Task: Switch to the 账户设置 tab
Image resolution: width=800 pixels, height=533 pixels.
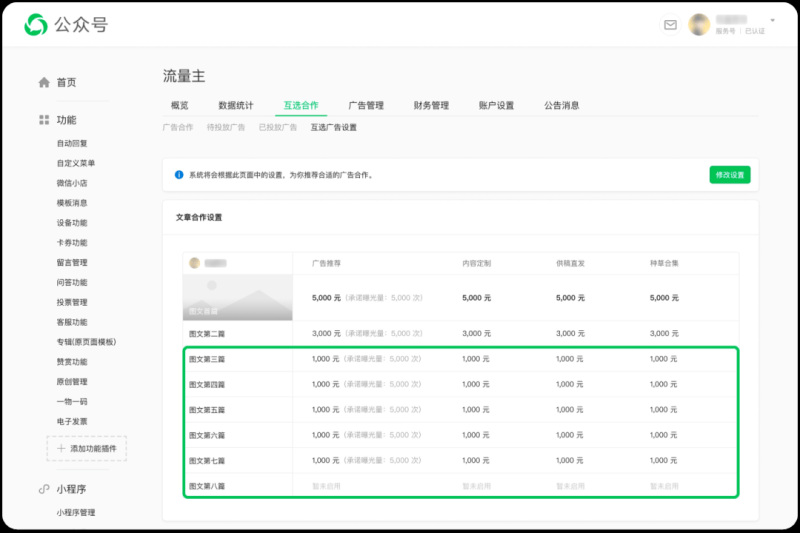Action: (496, 106)
